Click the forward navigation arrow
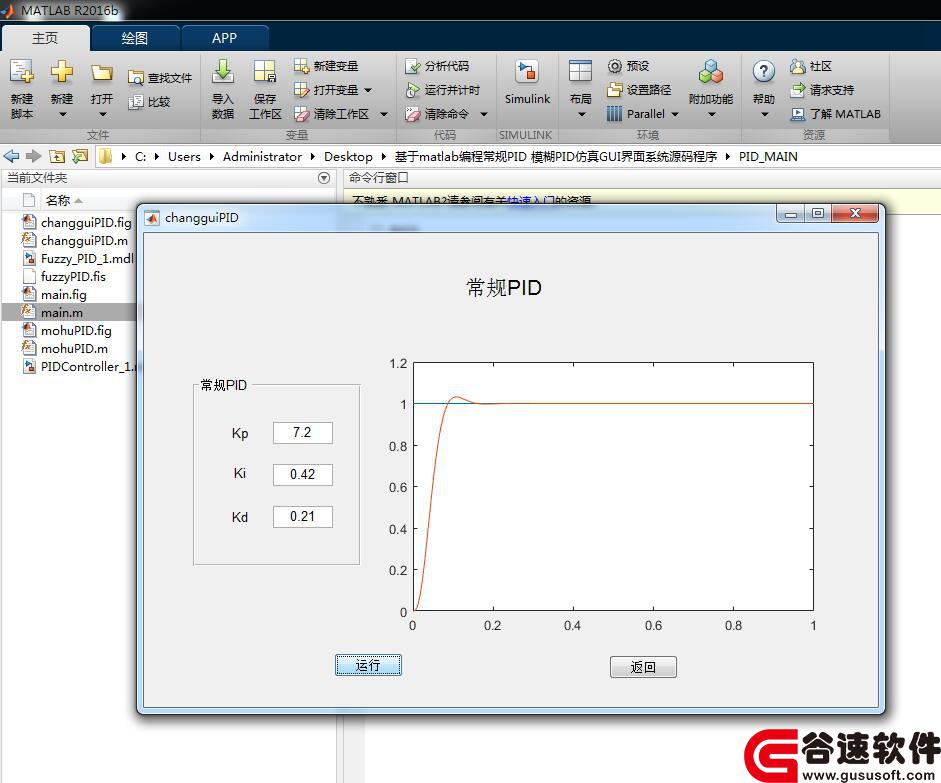This screenshot has width=941, height=783. [34, 157]
